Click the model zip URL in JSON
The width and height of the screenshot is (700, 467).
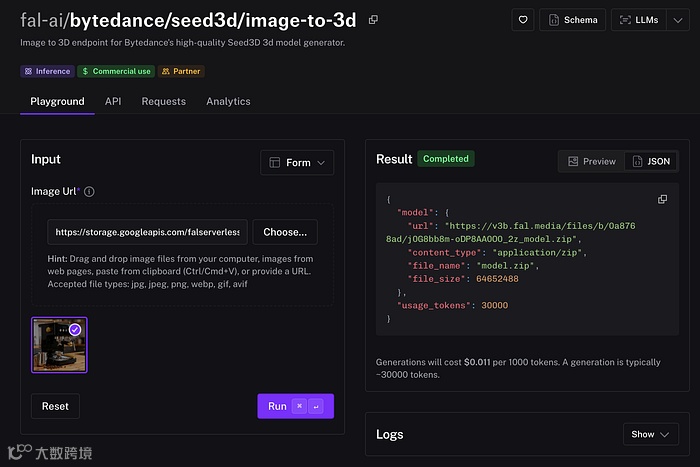point(510,232)
